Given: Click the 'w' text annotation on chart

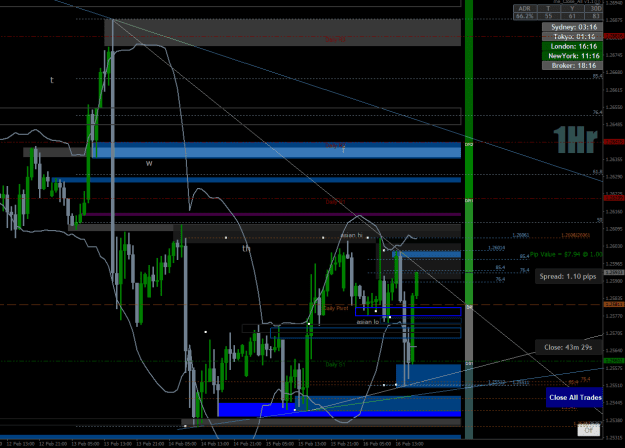Looking at the screenshot, I should pyautogui.click(x=149, y=163).
